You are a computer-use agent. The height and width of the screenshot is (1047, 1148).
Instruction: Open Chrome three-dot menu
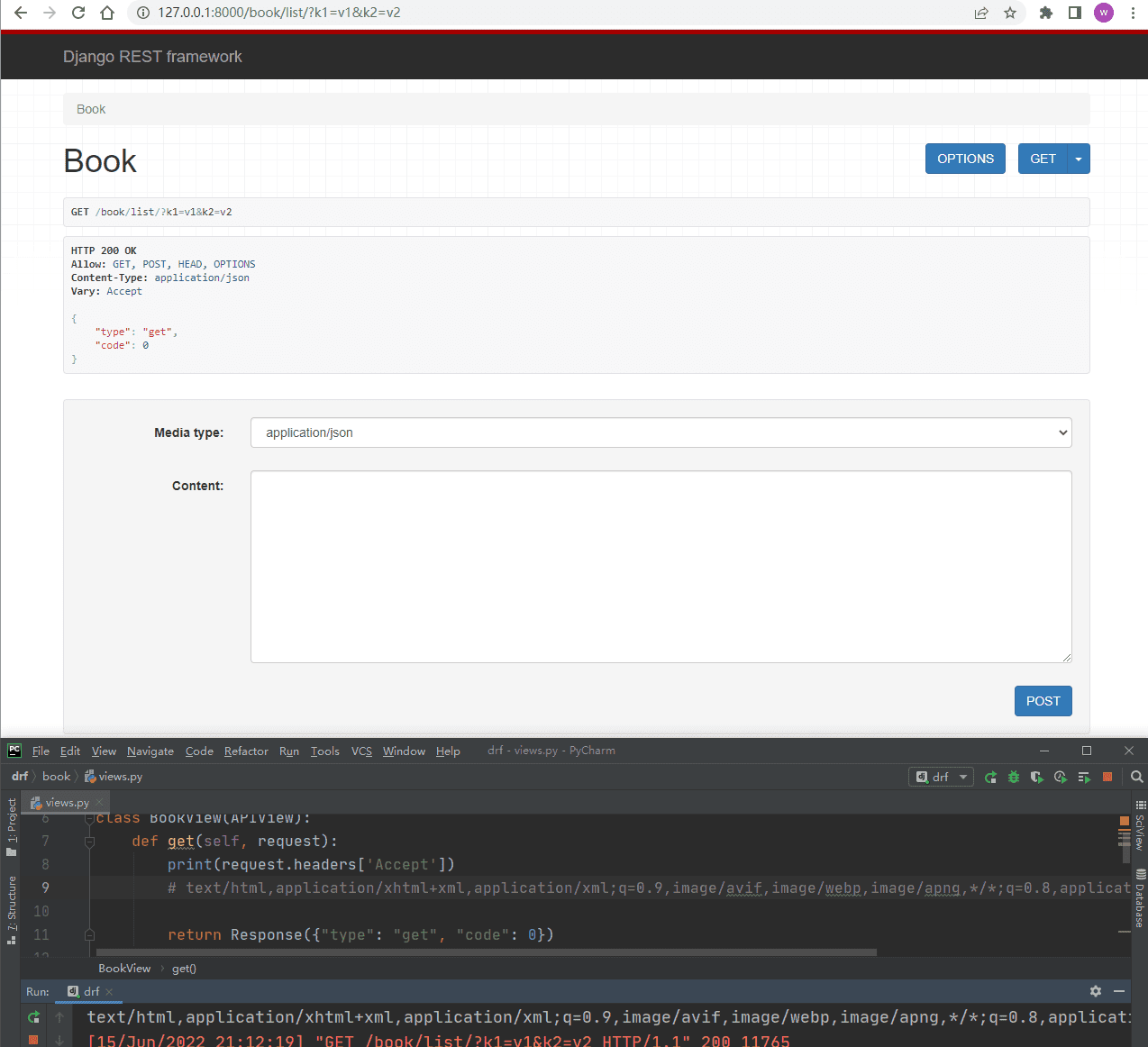pos(1133,13)
